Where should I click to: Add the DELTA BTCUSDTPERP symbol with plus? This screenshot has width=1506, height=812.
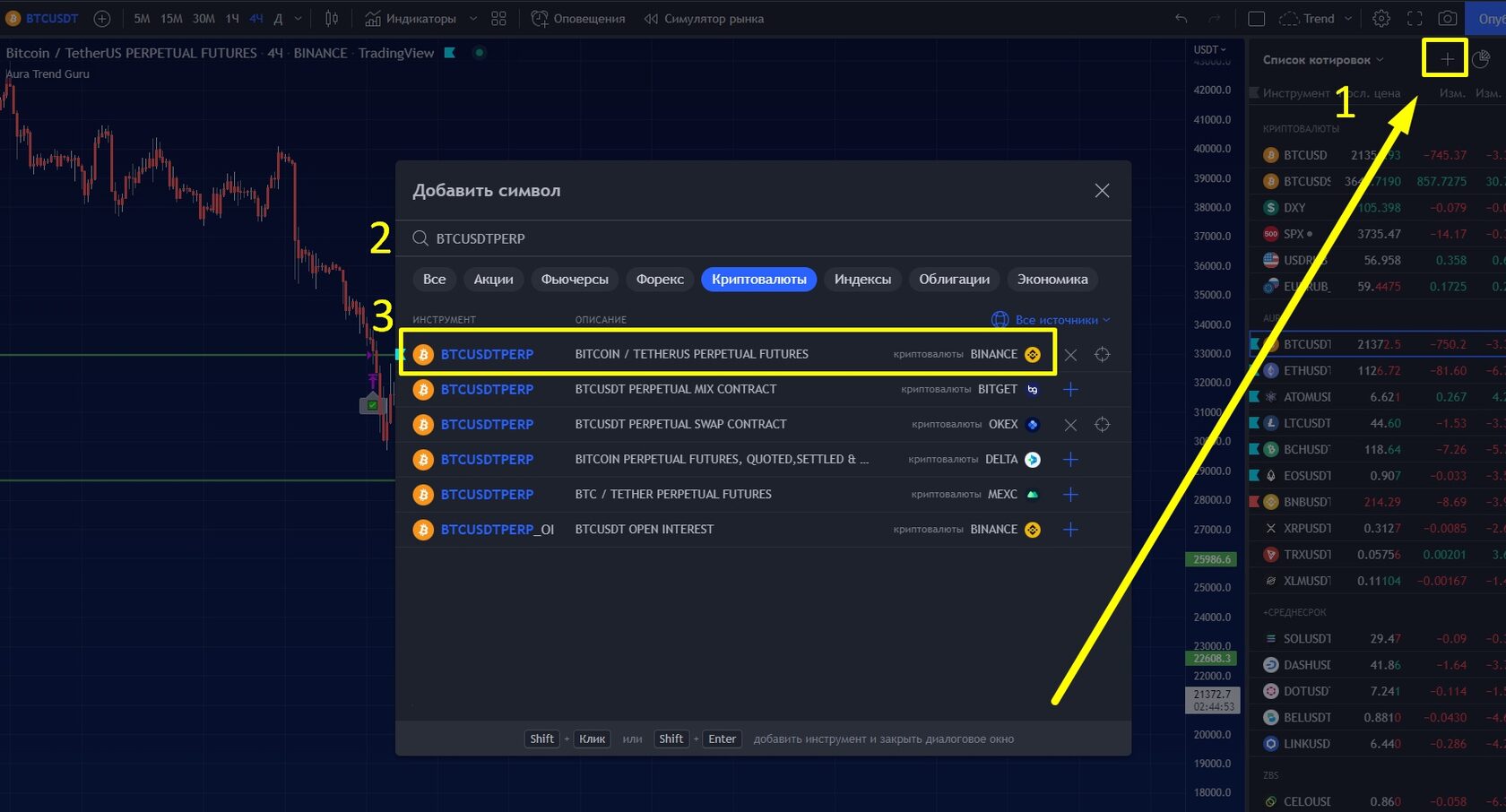(1070, 460)
